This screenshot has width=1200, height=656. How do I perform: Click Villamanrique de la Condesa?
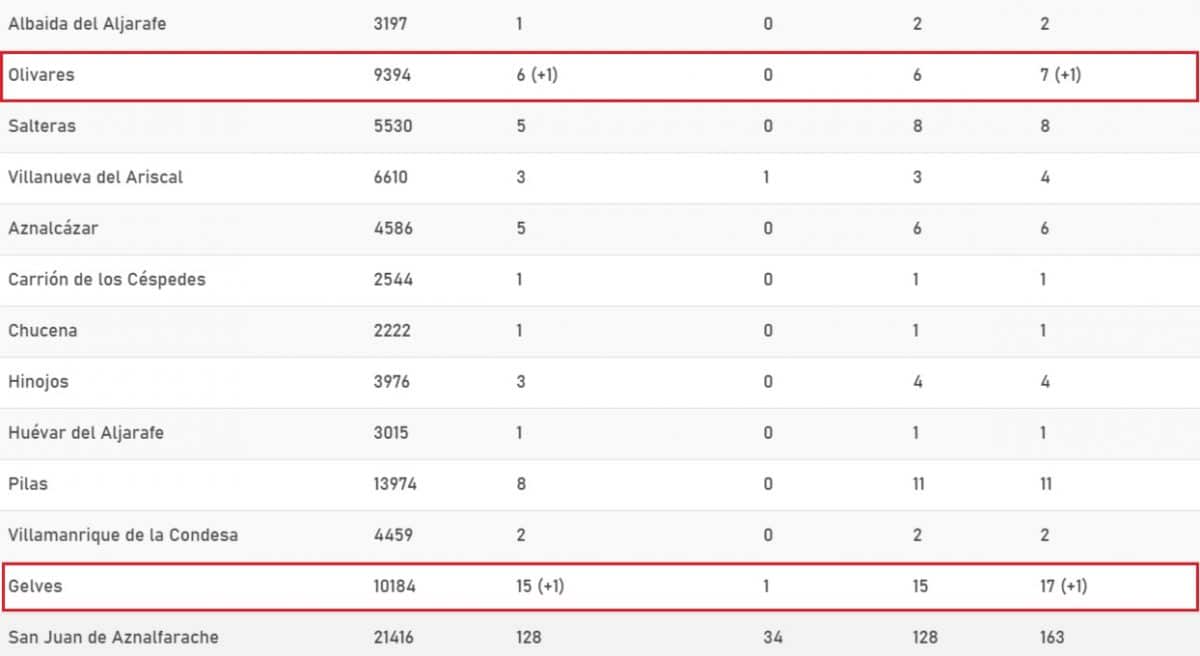point(123,535)
